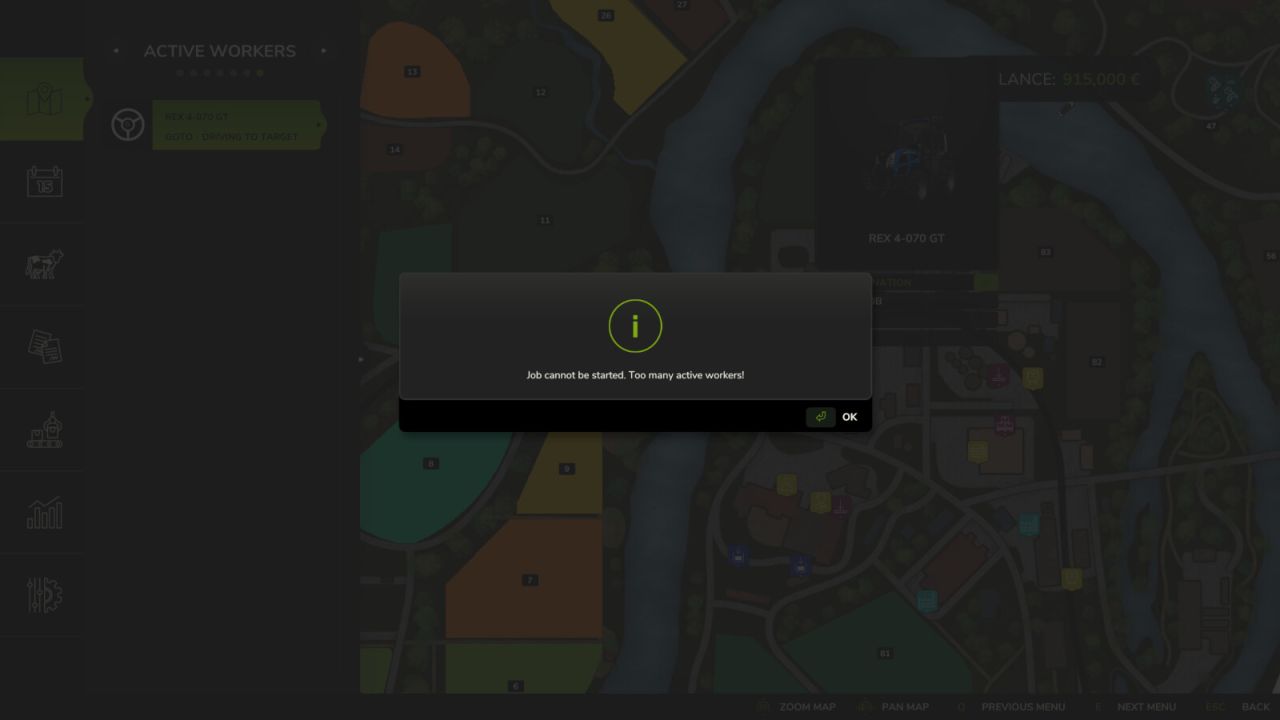Go to next category right of Active Workers
The height and width of the screenshot is (720, 1280).
[x=323, y=51]
